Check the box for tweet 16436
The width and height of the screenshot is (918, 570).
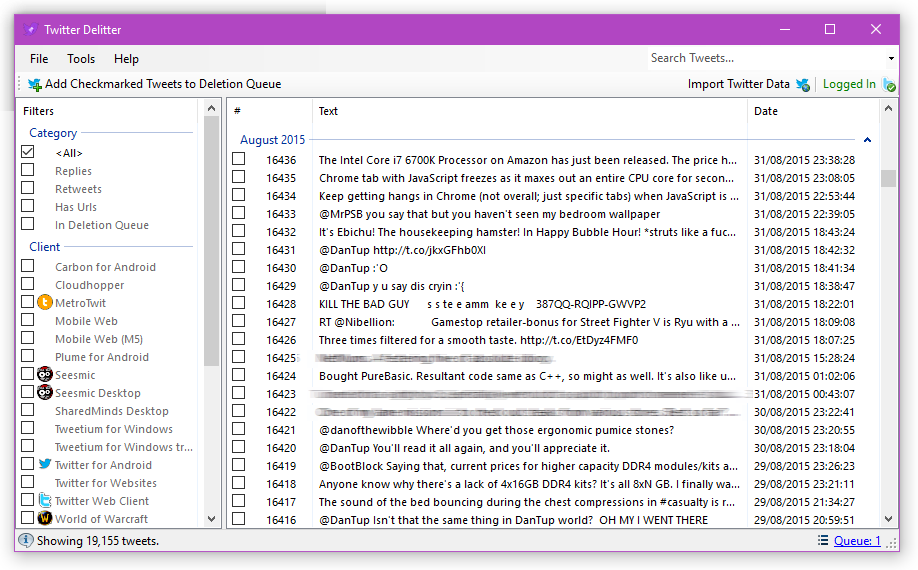(239, 160)
